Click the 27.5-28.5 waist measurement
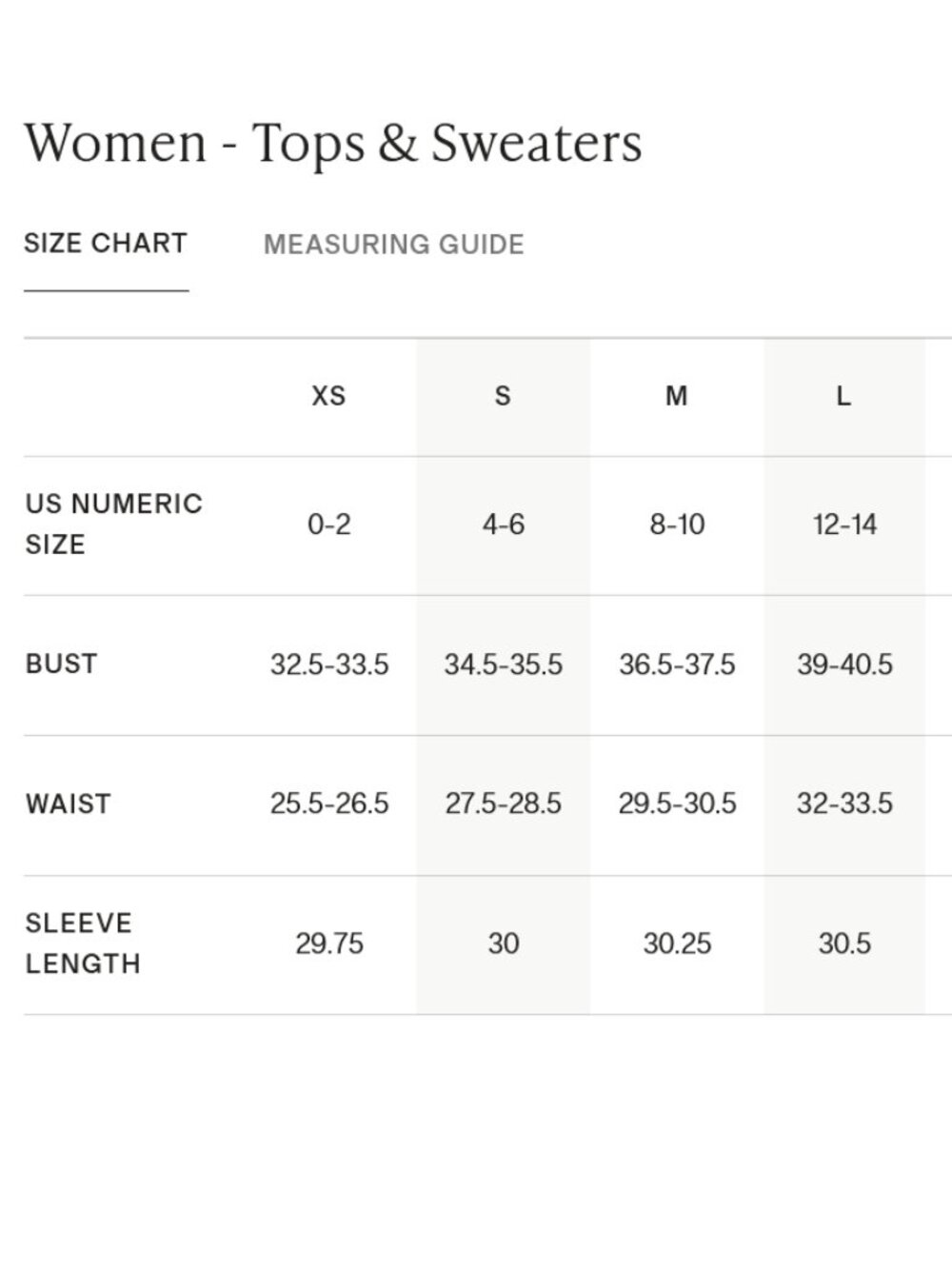This screenshot has height=1269, width=952. point(503,803)
